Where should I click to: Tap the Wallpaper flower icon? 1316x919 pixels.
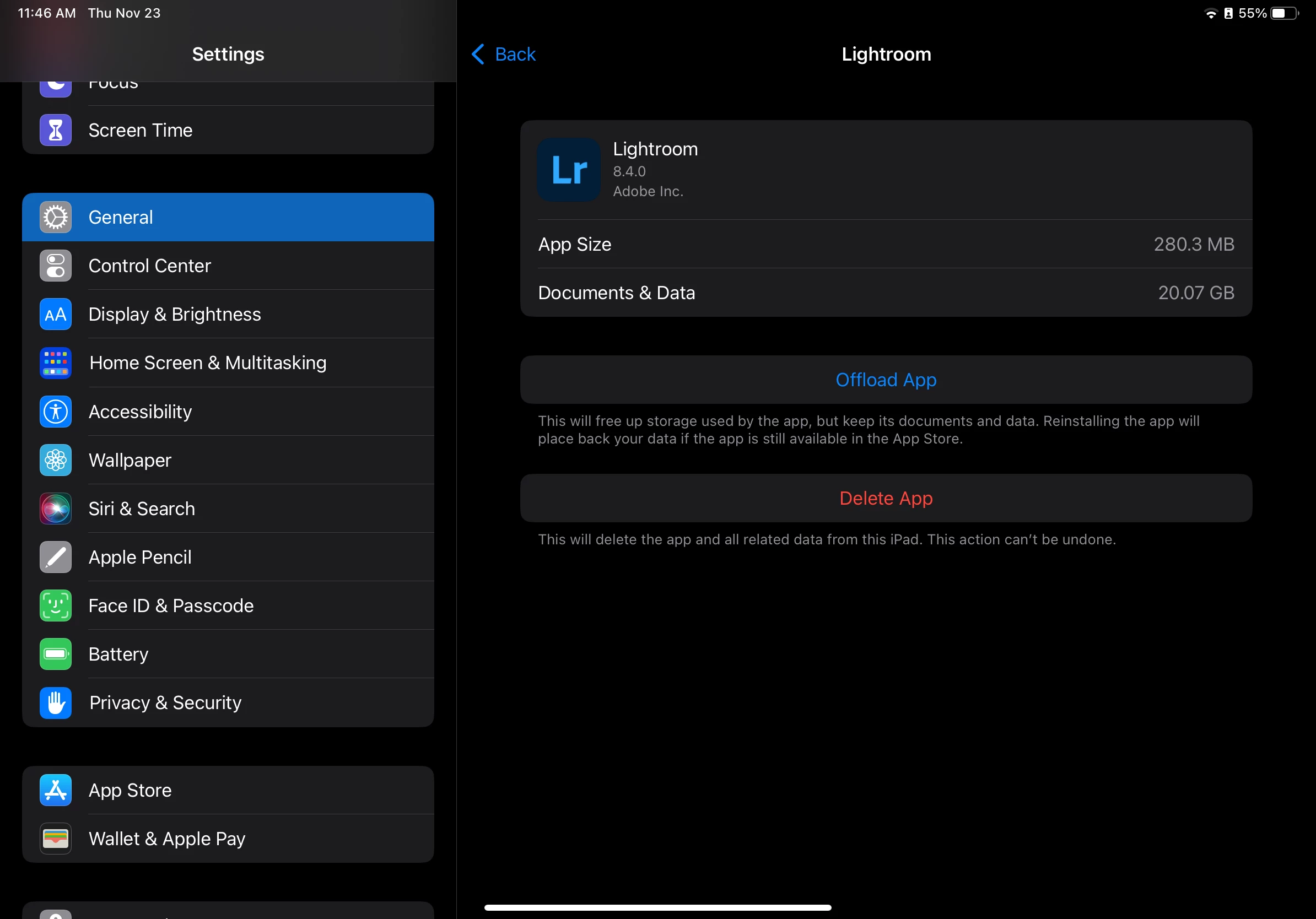point(56,460)
